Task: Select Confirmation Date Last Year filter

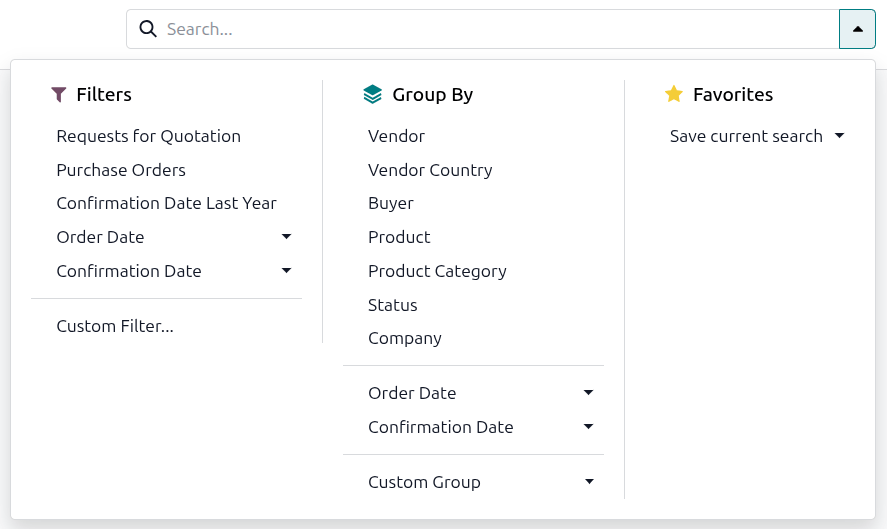Action: coord(166,203)
